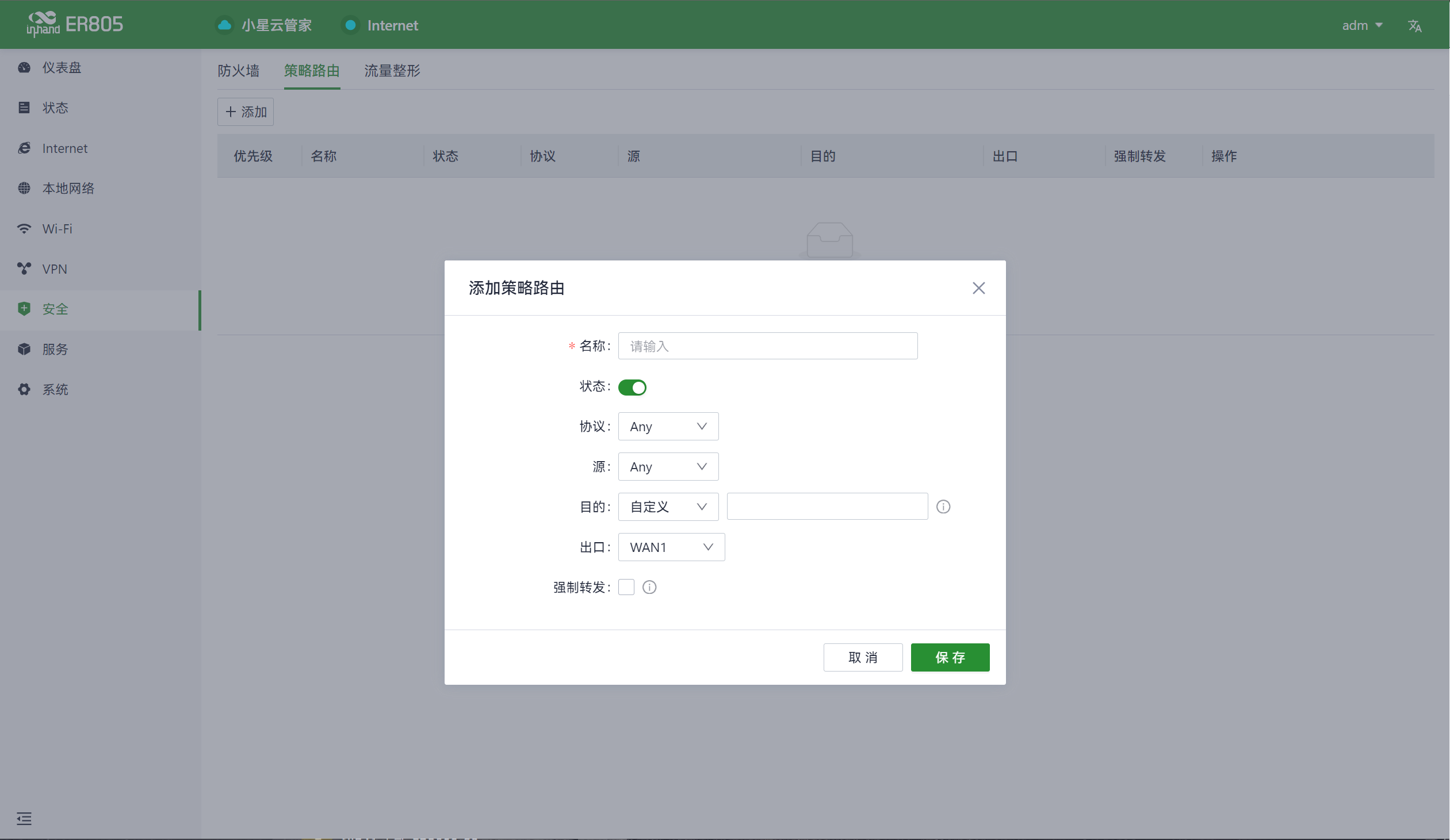Click the 系统 gear icon
Image resolution: width=1450 pixels, height=840 pixels.
(x=24, y=389)
